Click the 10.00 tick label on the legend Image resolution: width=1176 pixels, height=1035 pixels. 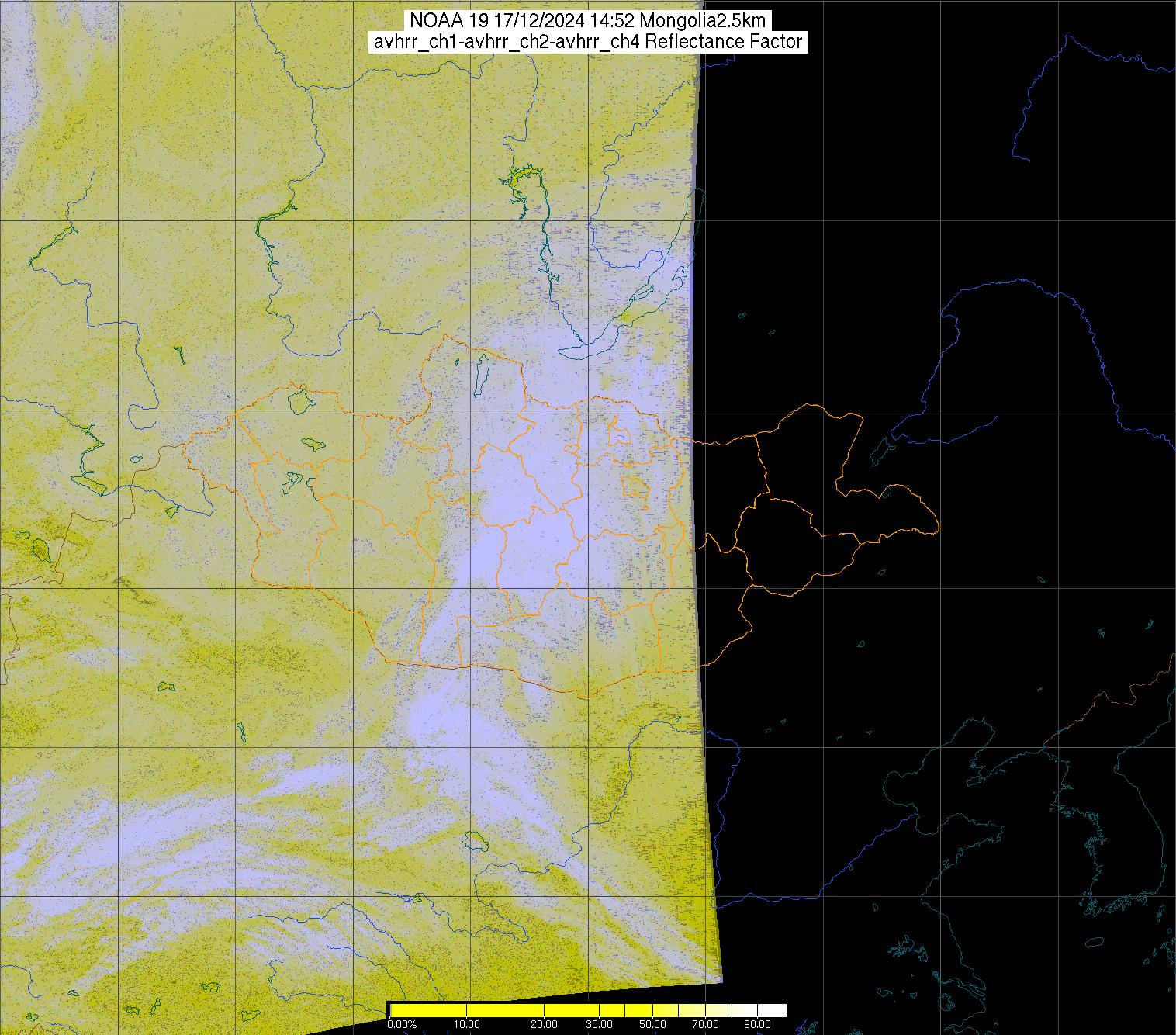tap(466, 1025)
